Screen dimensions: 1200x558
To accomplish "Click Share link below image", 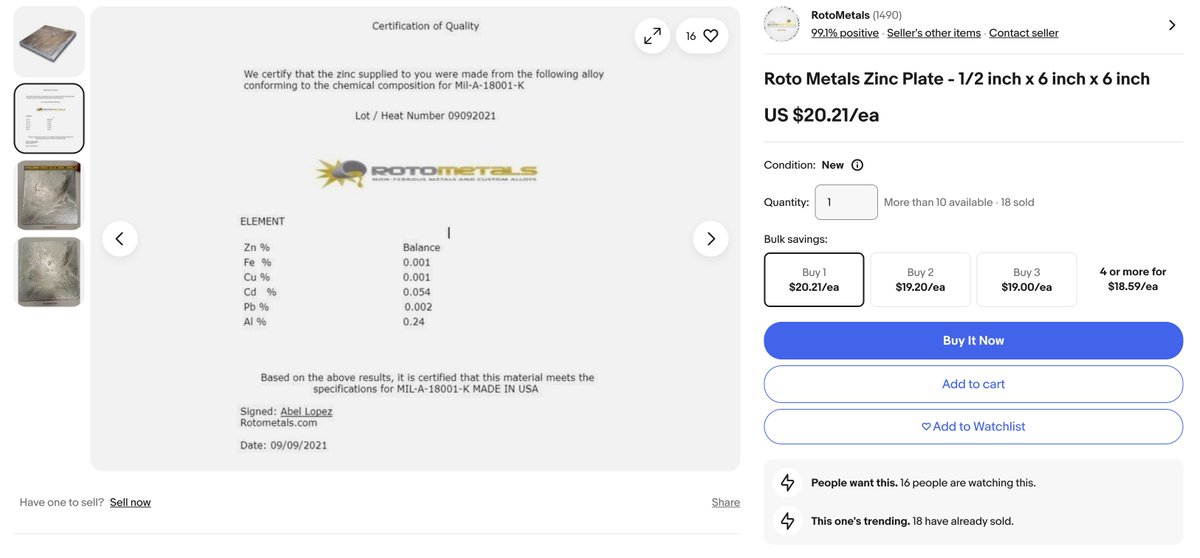I will [726, 502].
